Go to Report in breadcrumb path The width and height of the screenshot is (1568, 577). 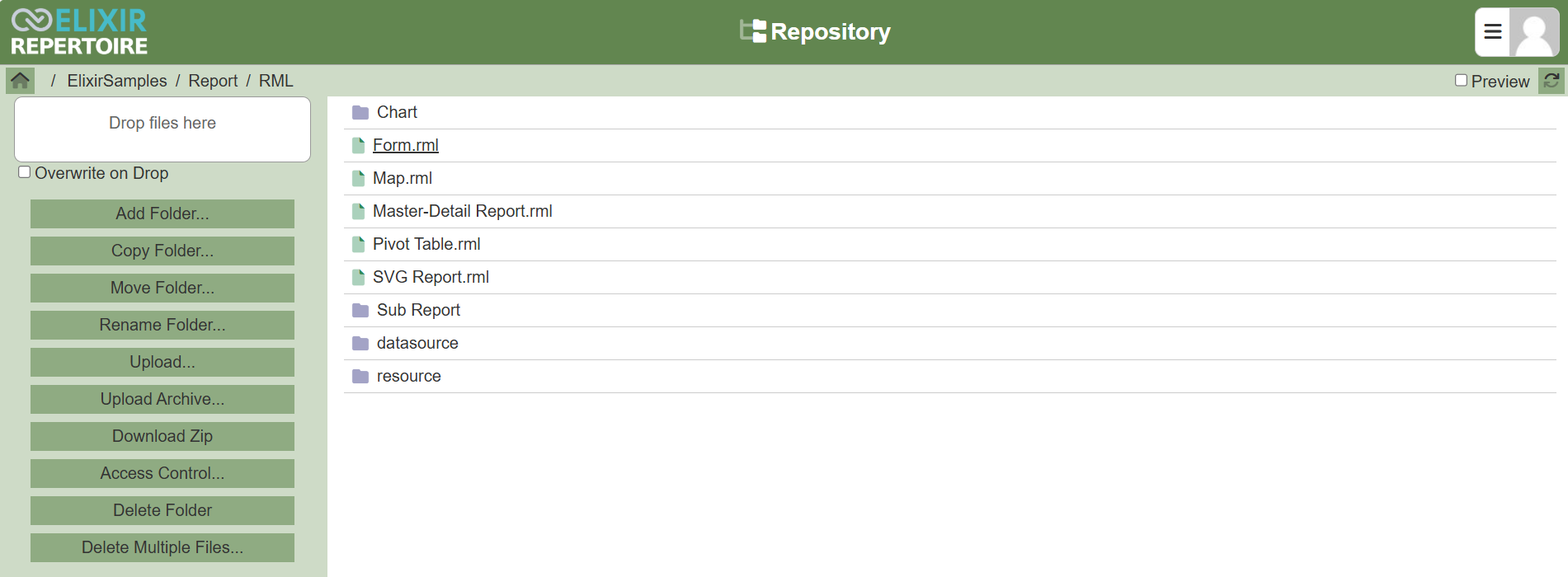point(213,81)
